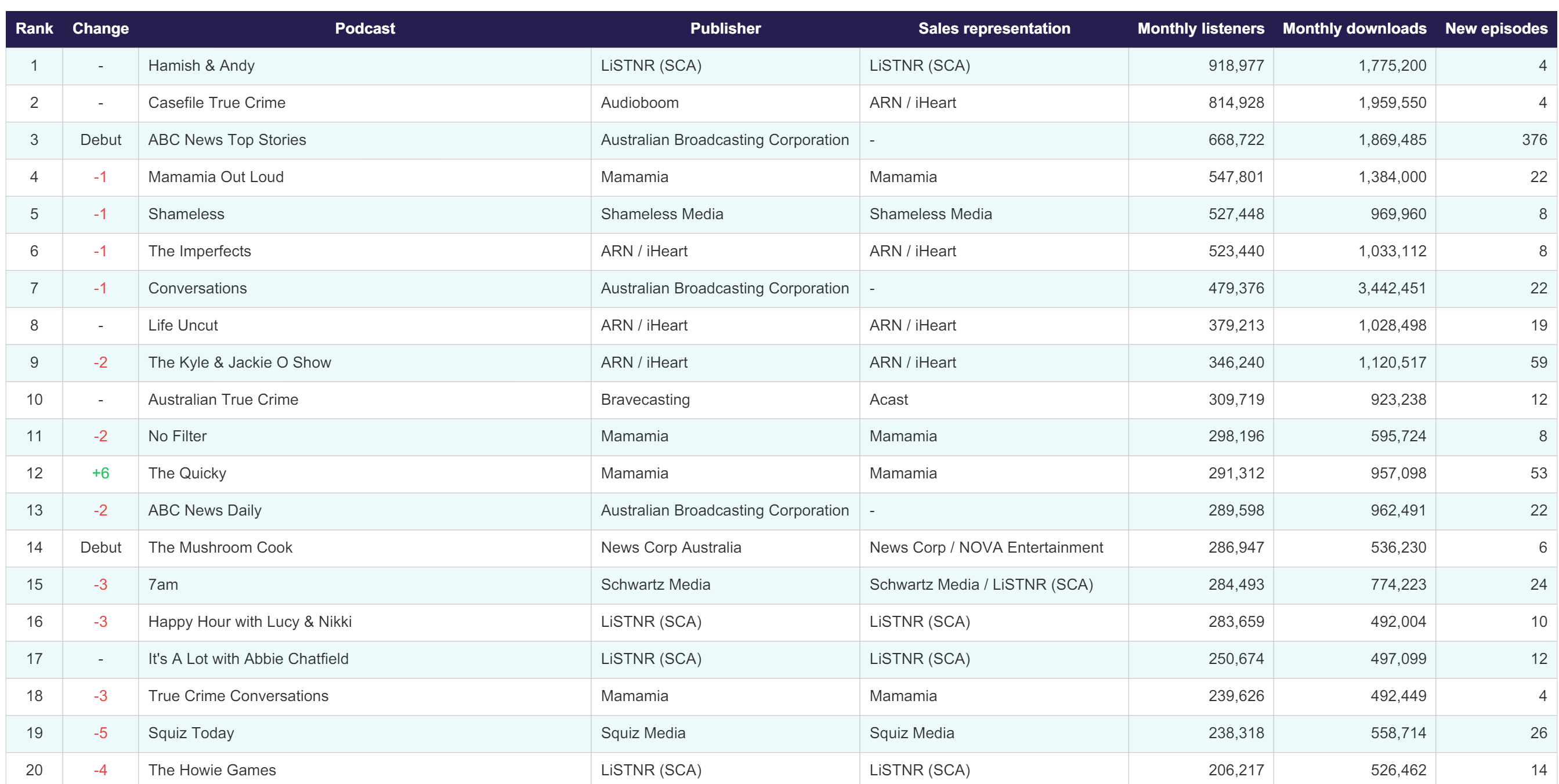
Task: Click the 3,442,451 monthly downloads value
Action: coord(1391,288)
